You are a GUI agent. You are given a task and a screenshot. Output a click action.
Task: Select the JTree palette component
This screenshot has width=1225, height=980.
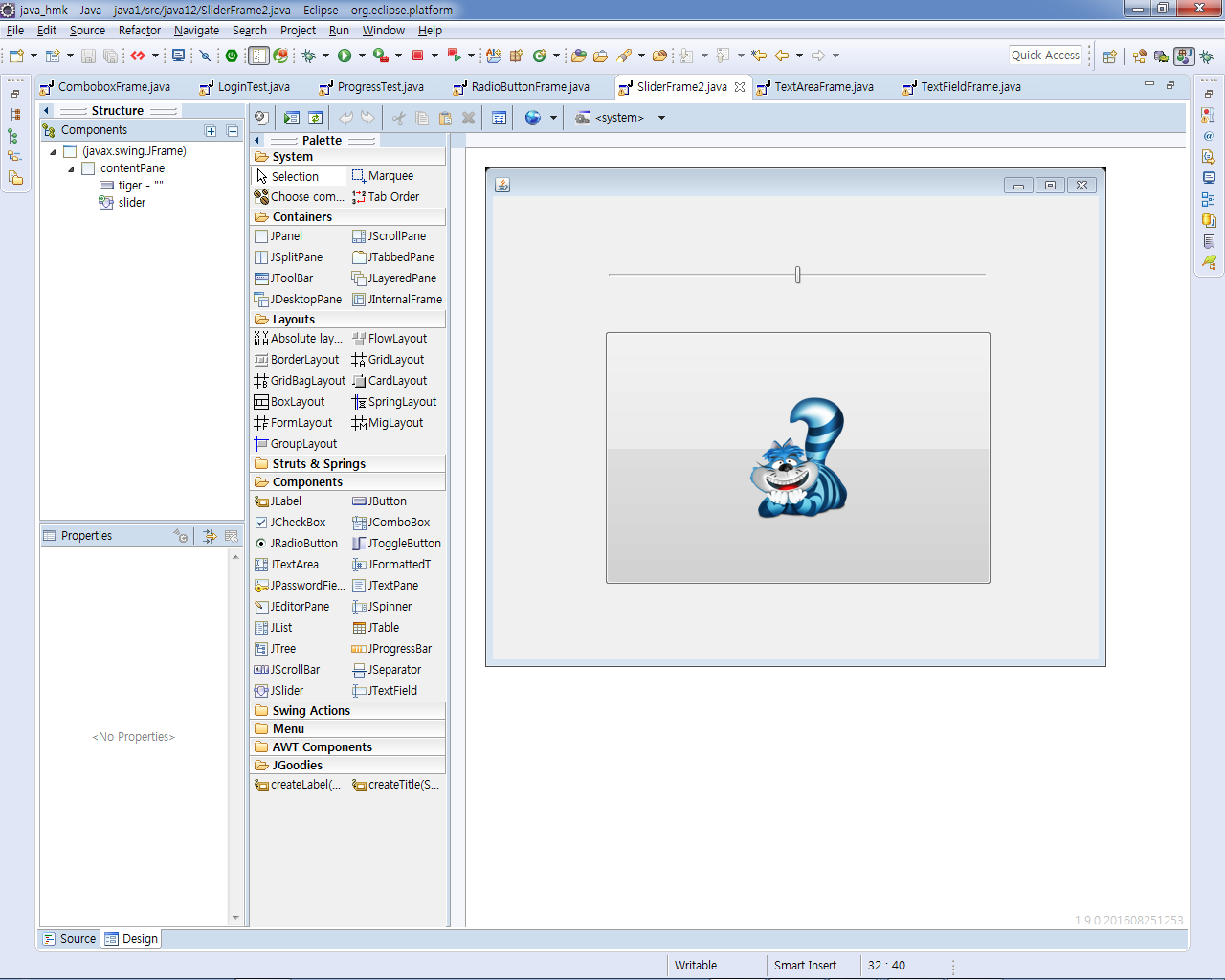276,649
